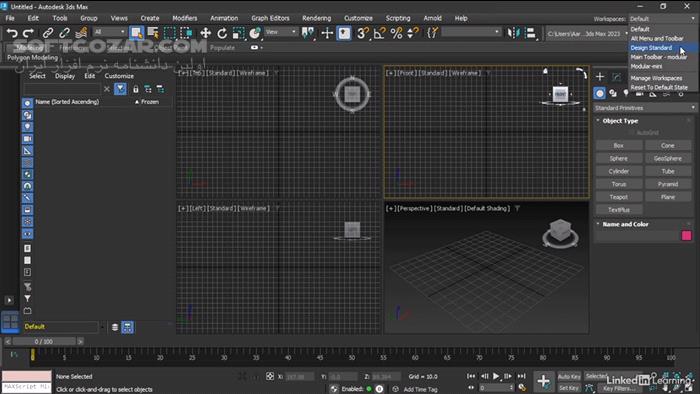Screen dimensions: 700x394
Task: Create a Teapot primitive
Action: (619, 197)
